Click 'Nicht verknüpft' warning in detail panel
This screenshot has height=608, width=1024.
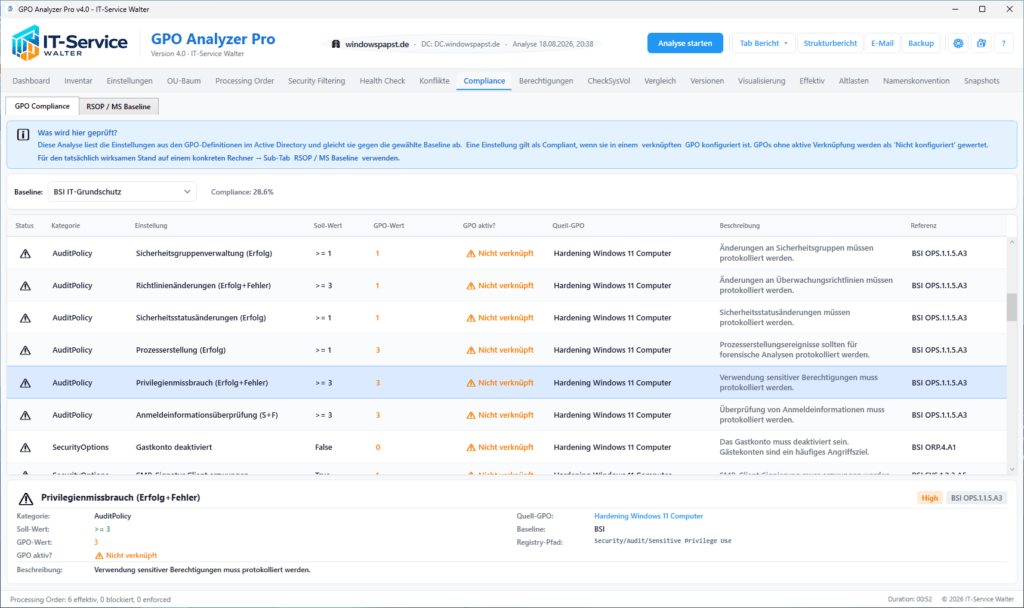(125, 555)
